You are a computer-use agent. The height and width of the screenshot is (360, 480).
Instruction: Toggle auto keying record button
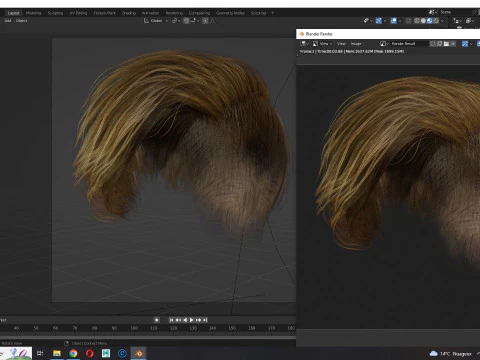tap(156, 320)
